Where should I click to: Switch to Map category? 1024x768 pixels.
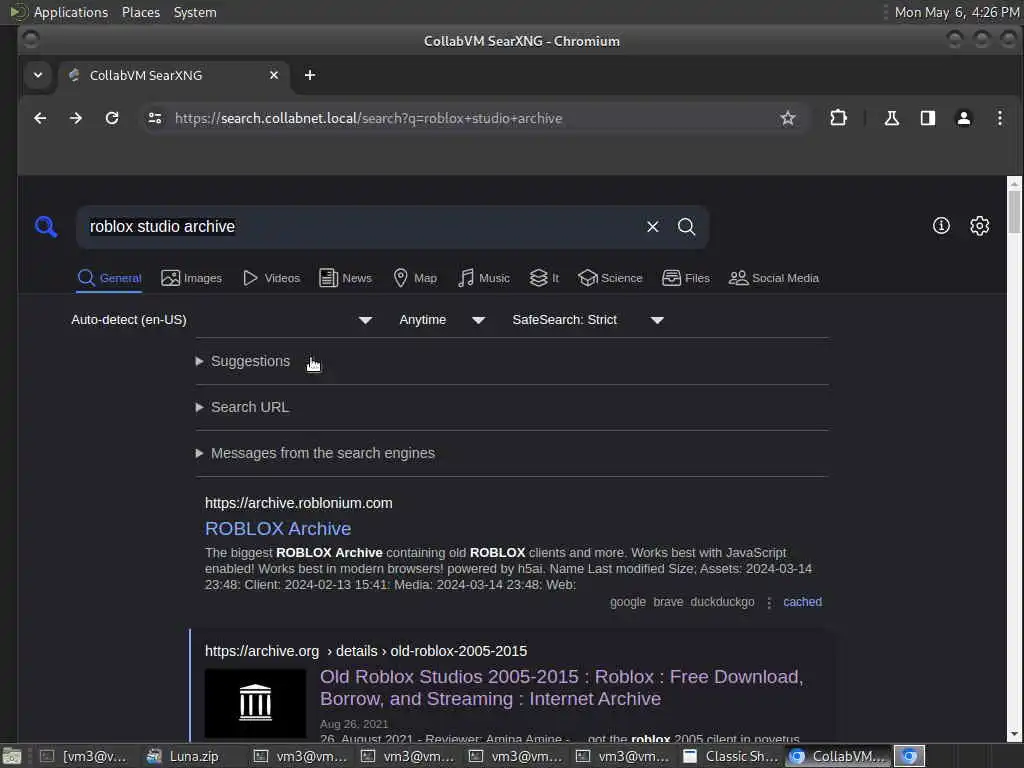pos(415,278)
